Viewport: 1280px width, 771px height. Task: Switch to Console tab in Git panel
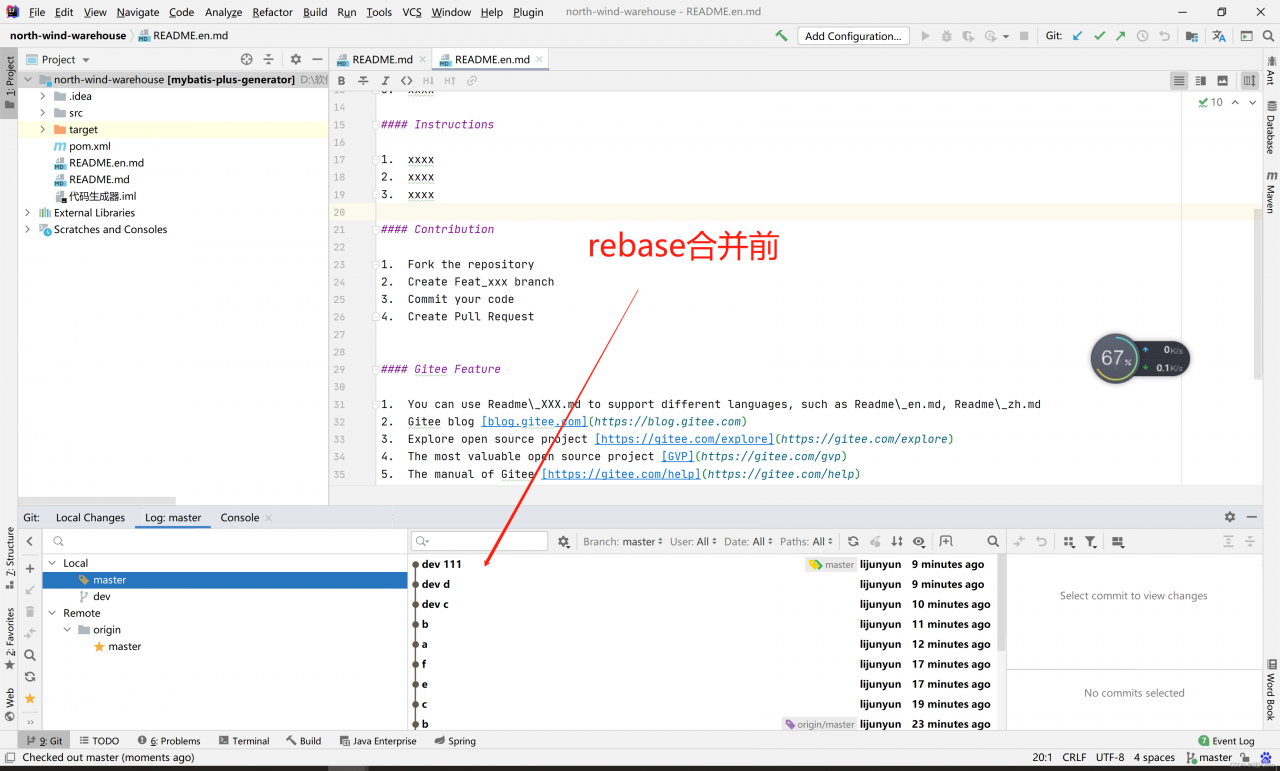tap(240, 517)
